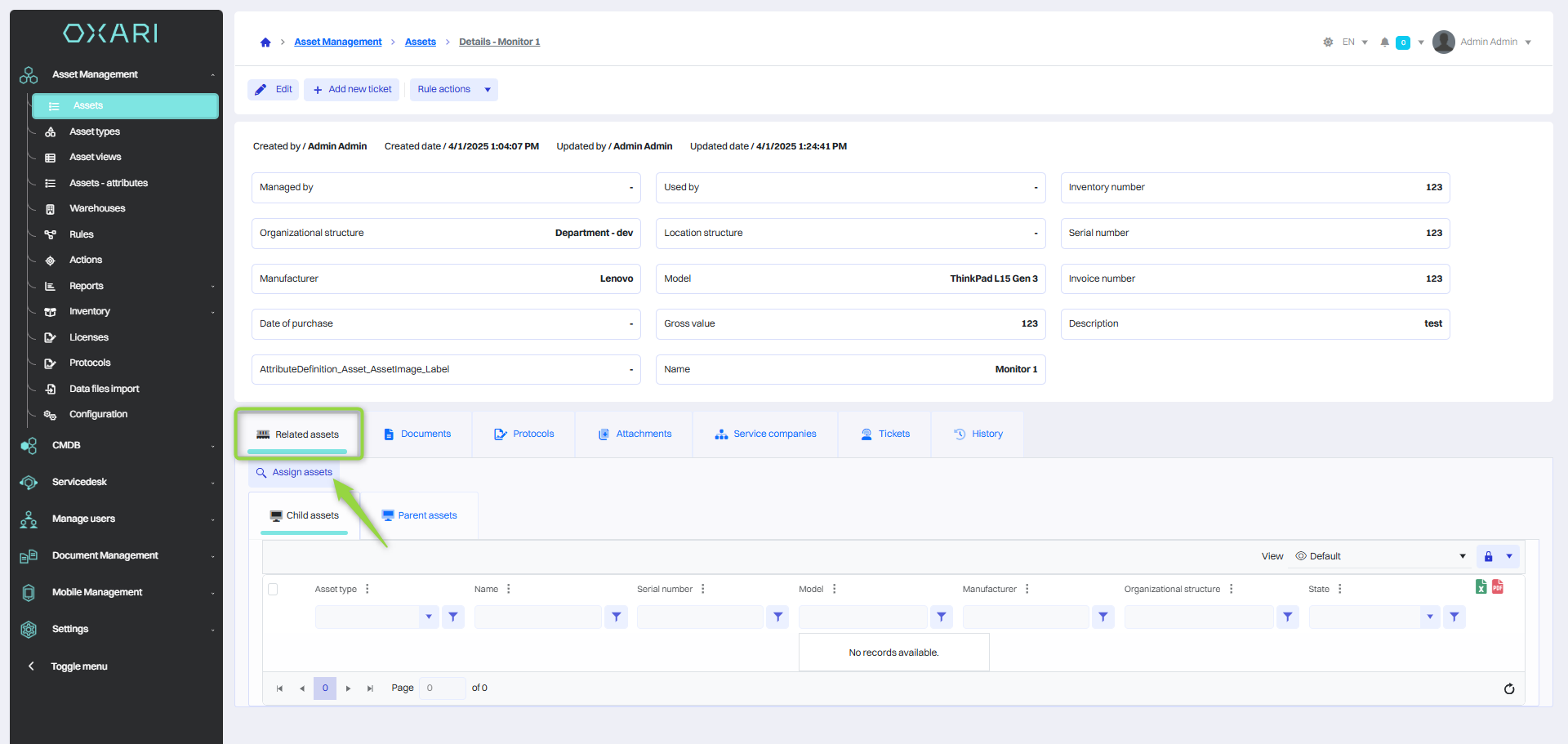Click the Name column filter input
The width and height of the screenshot is (1568, 744).
[537, 617]
